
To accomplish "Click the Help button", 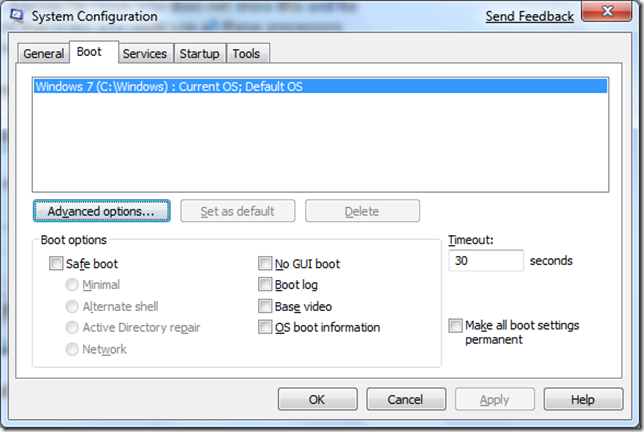I will pyautogui.click(x=582, y=399).
